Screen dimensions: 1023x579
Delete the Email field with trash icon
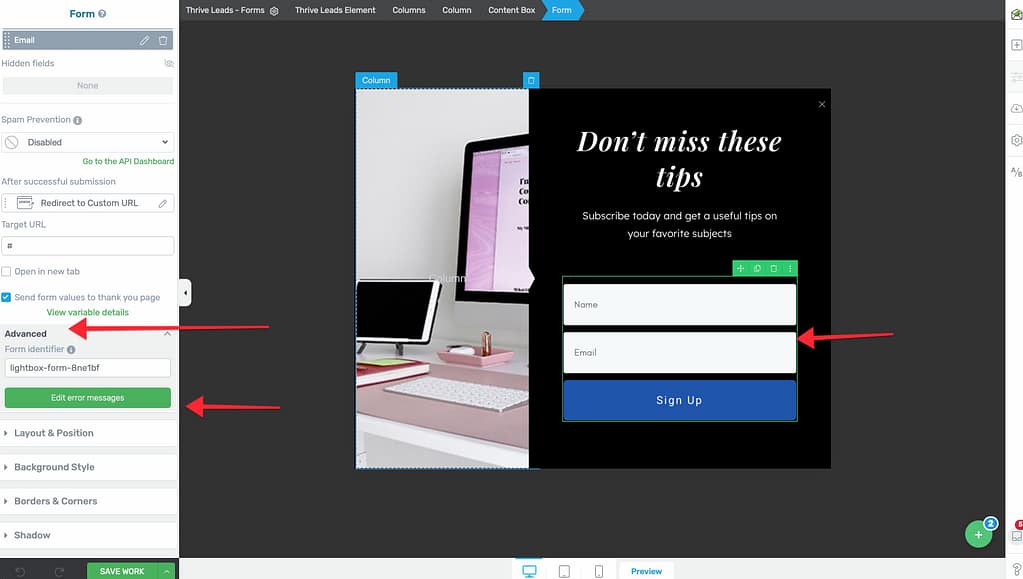pos(163,40)
